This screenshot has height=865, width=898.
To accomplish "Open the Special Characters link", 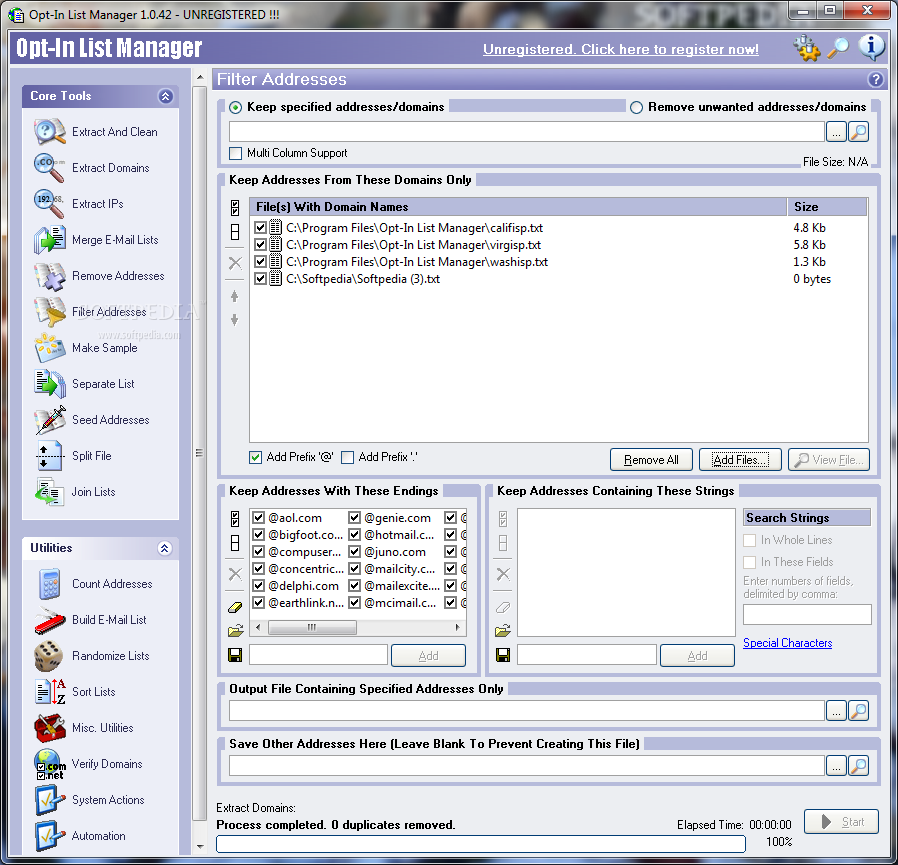I will 787,643.
